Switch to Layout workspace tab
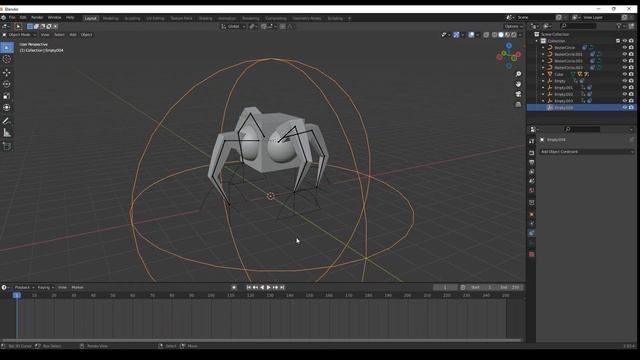640x360 pixels. pyautogui.click(x=91, y=18)
